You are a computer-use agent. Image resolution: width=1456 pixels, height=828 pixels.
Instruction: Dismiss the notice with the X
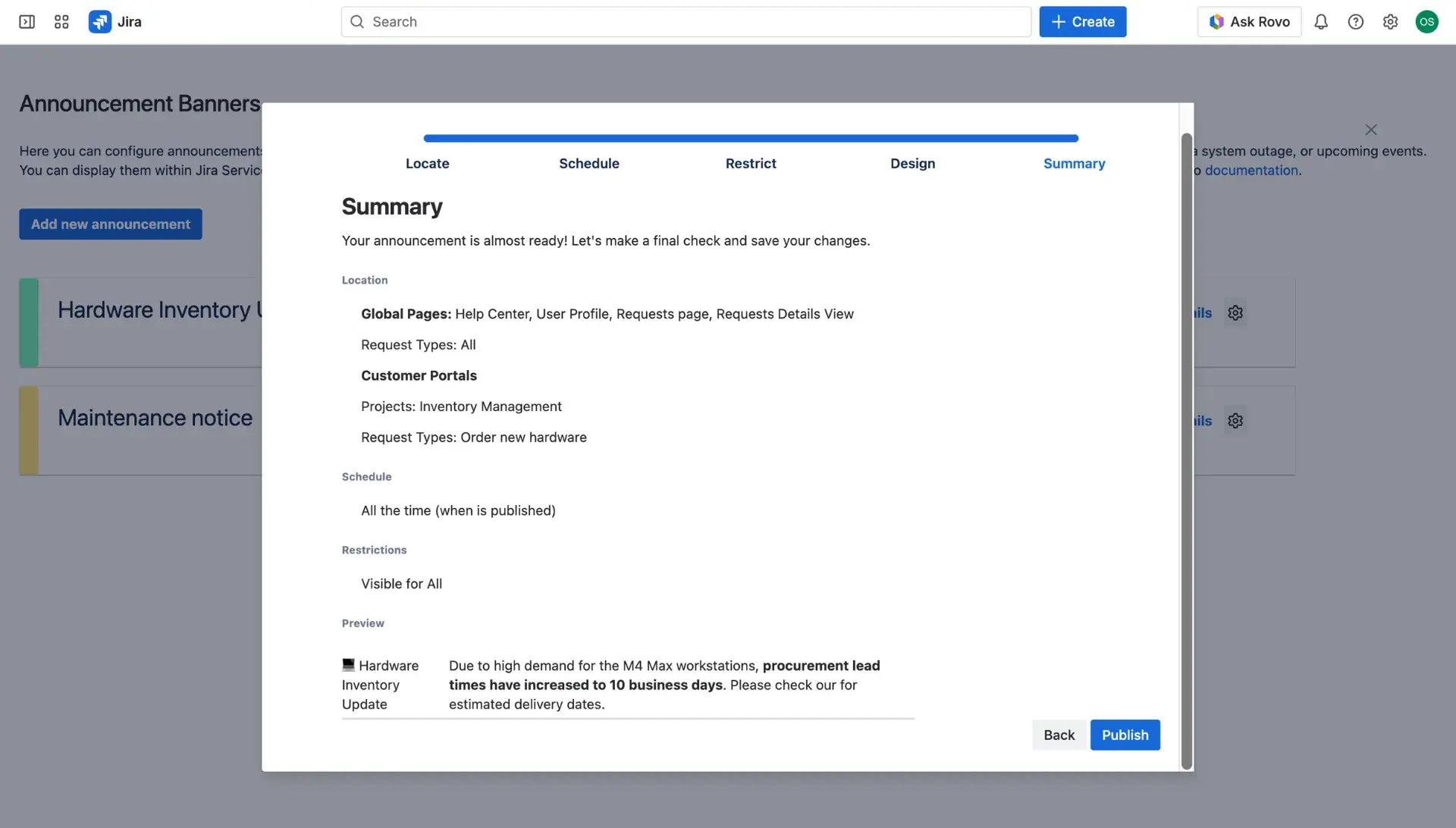1370,130
